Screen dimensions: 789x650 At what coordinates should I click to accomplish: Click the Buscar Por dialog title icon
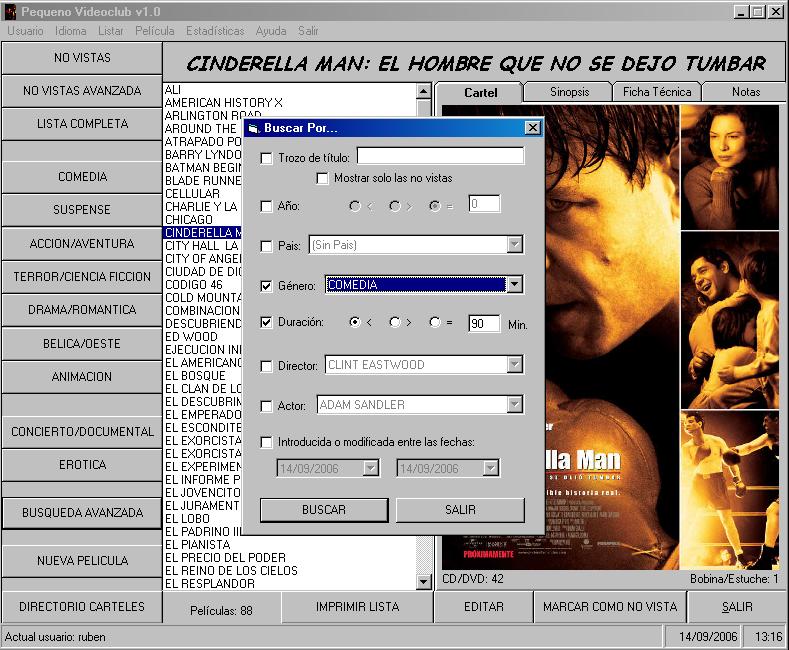coord(254,128)
